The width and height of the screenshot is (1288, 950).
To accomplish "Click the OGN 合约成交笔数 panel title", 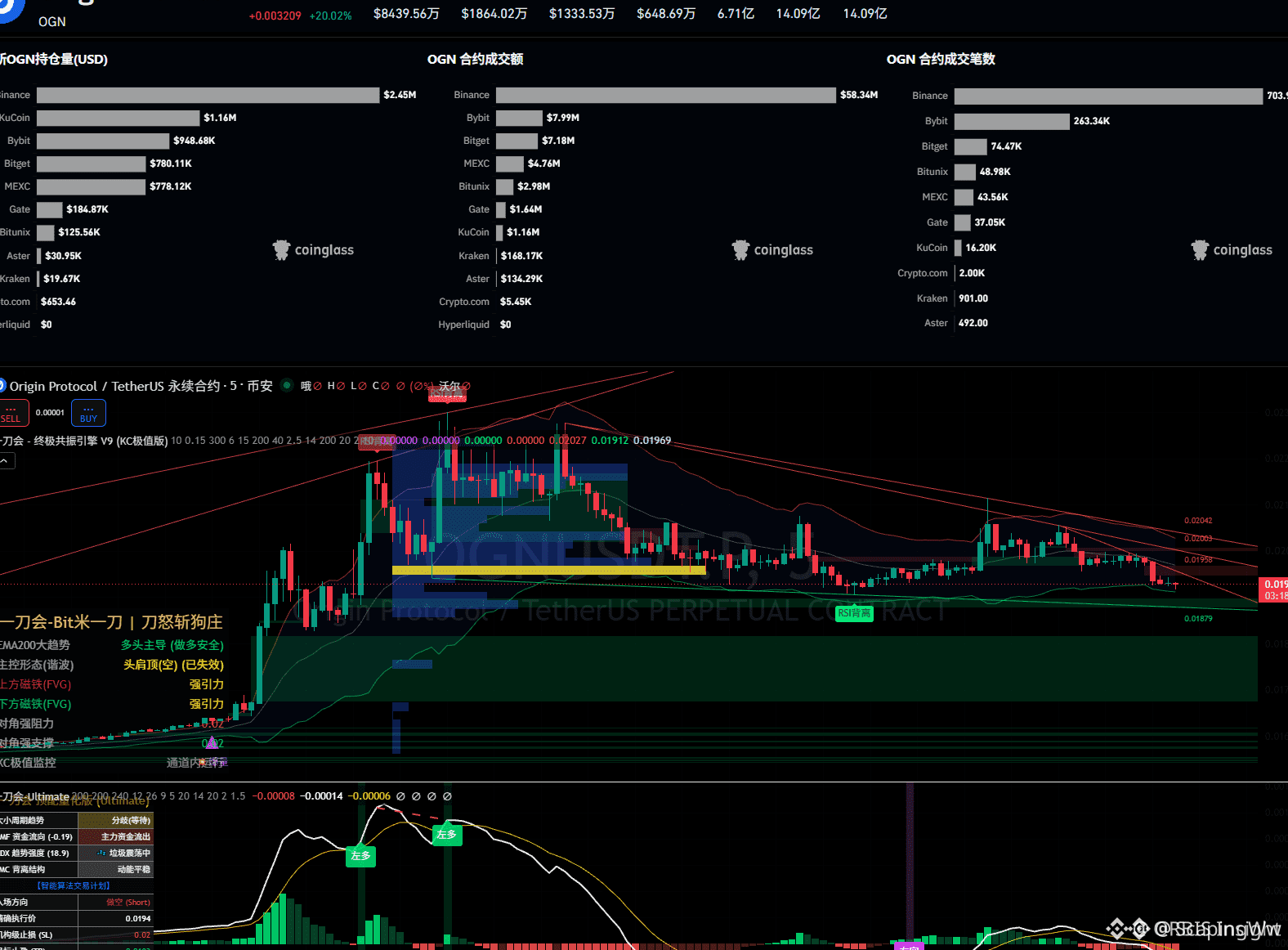I will coord(941,59).
